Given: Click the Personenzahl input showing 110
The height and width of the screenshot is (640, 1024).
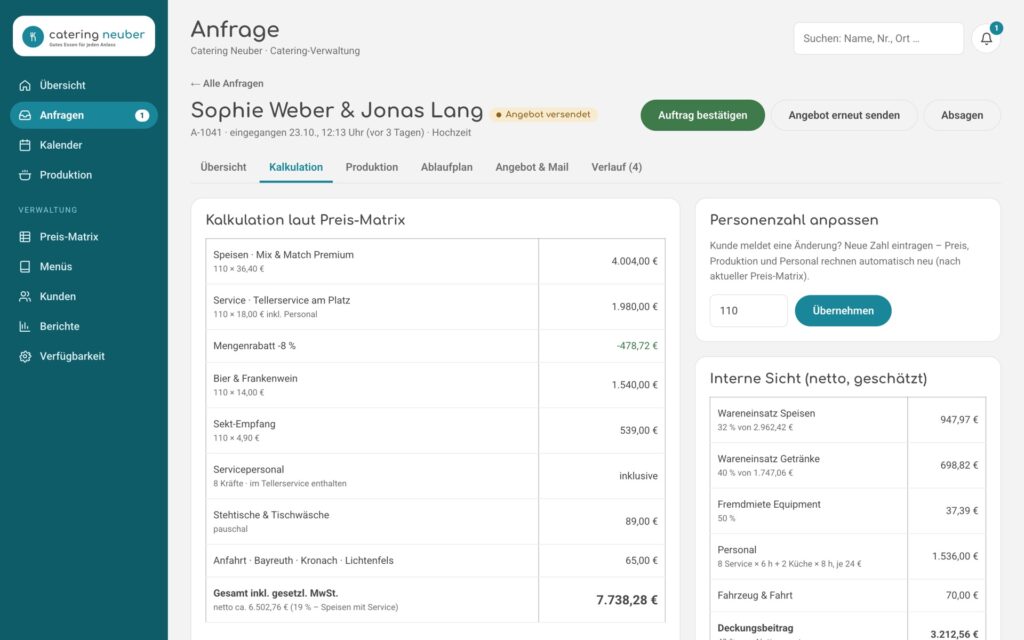Looking at the screenshot, I should pos(748,311).
